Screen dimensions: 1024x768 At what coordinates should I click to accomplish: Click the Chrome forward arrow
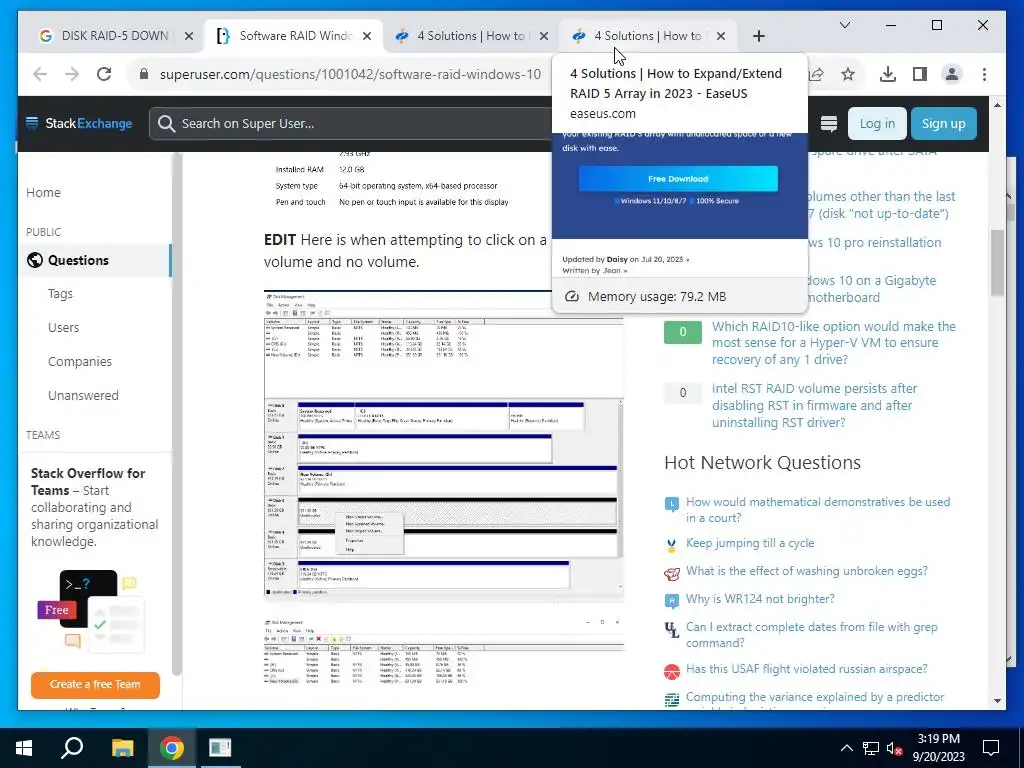click(x=72, y=74)
